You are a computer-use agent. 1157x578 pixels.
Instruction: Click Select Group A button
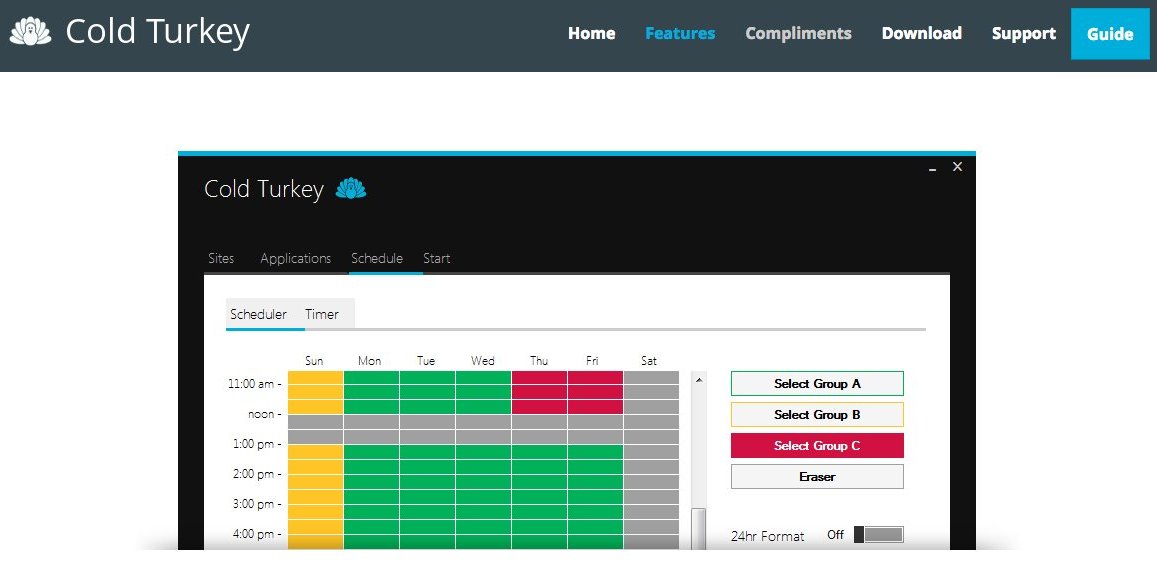click(817, 384)
